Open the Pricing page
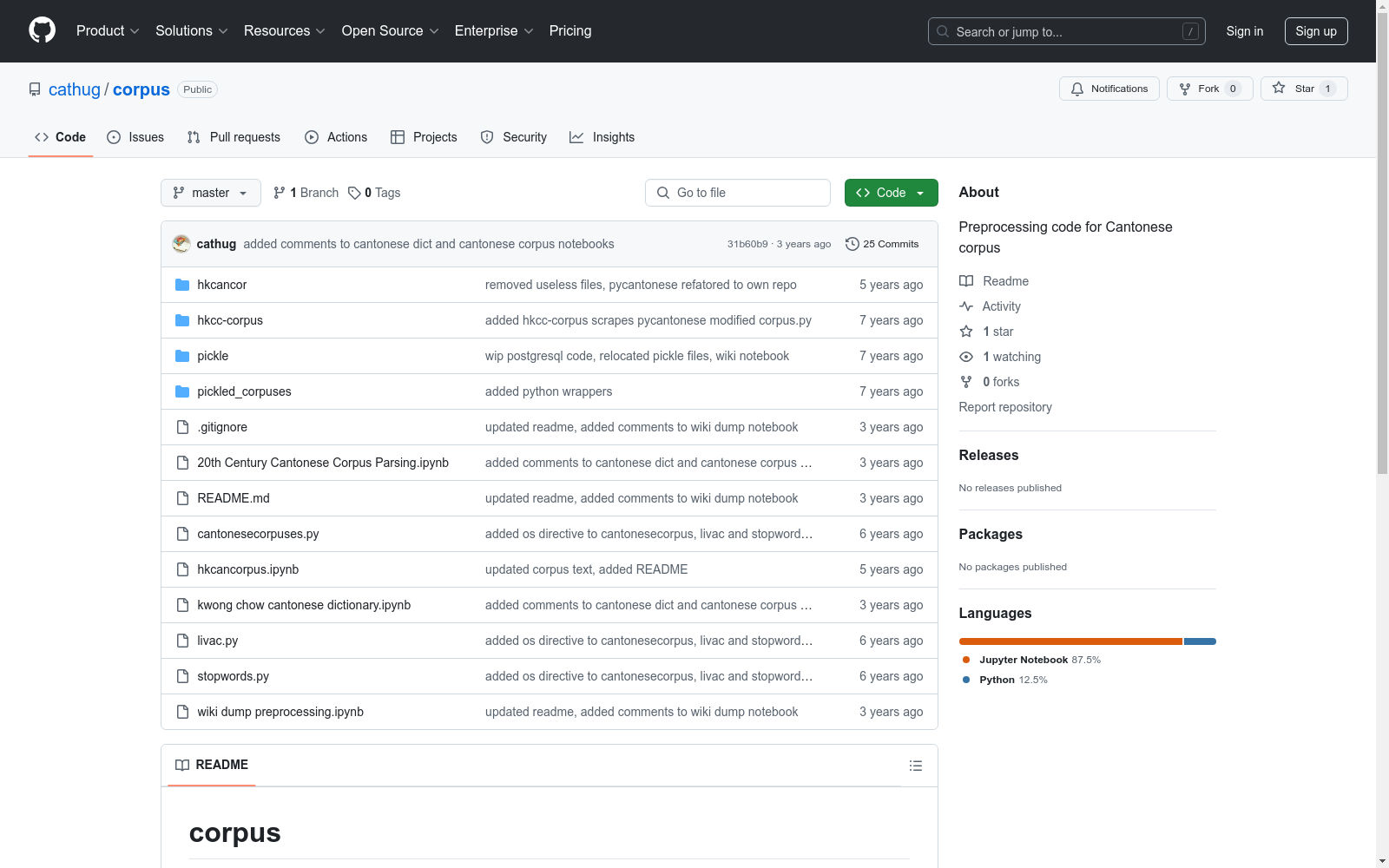1389x868 pixels. click(570, 30)
